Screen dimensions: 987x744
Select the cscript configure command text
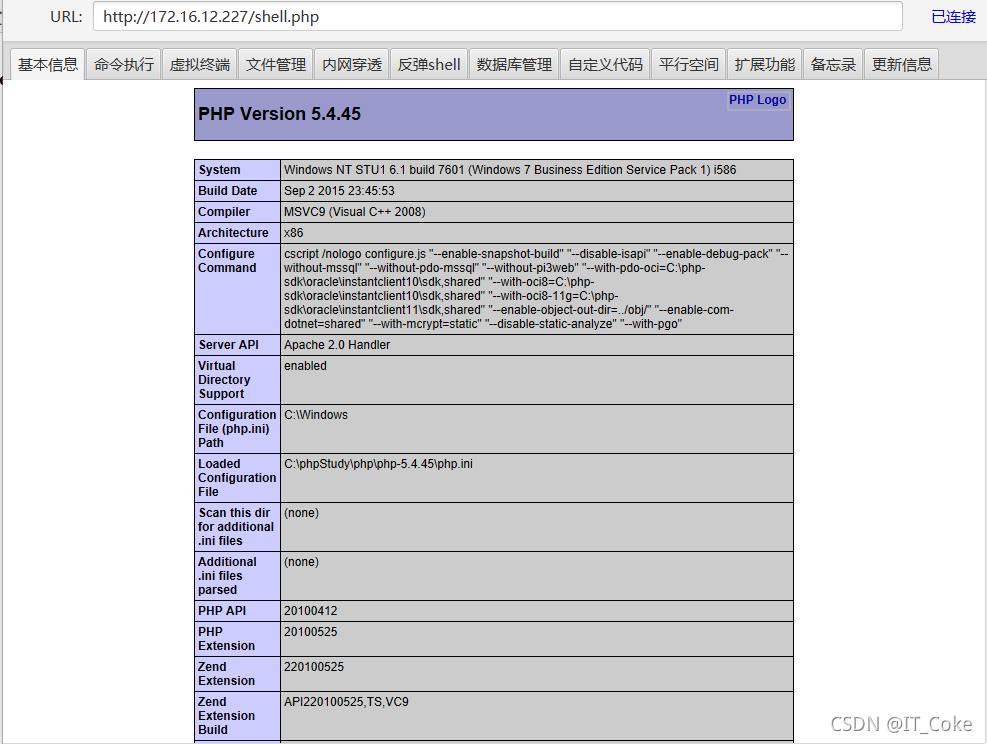coord(536,289)
